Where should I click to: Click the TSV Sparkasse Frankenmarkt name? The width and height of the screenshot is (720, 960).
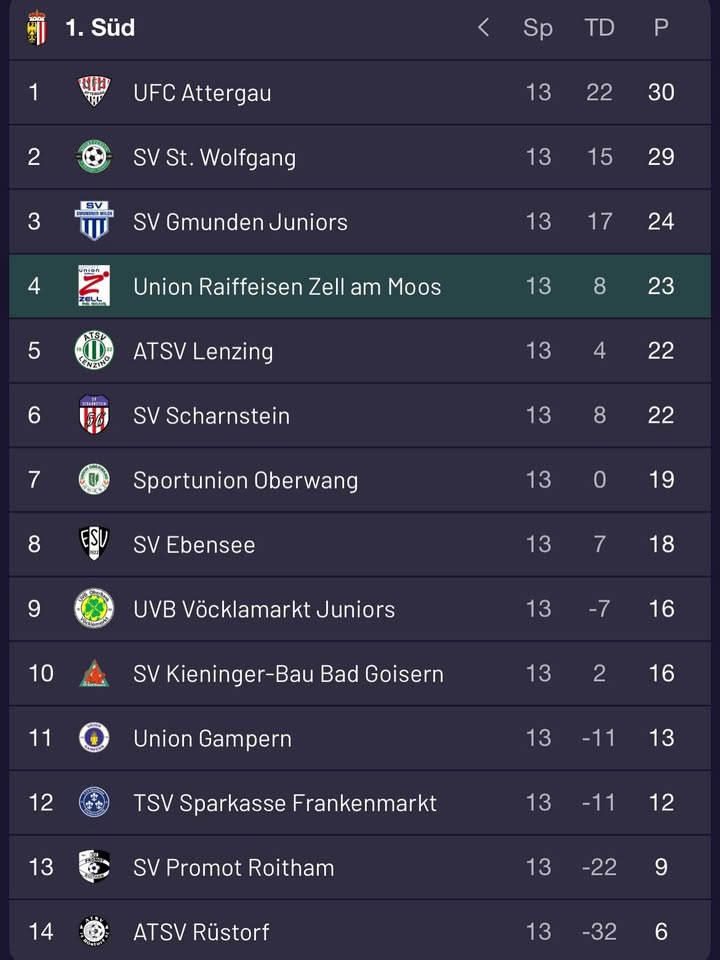click(x=285, y=803)
